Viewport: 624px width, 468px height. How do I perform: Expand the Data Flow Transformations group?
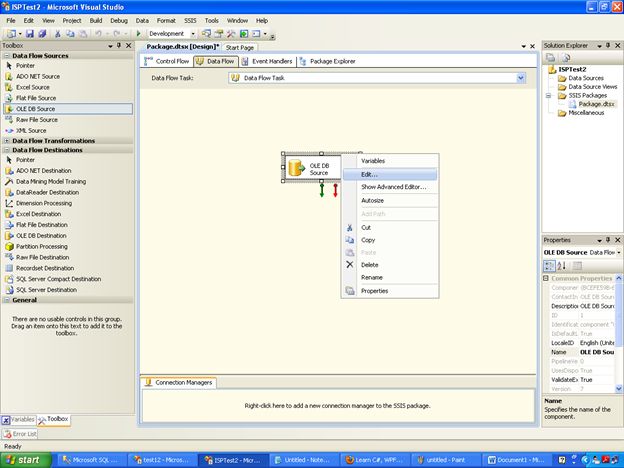7,141
